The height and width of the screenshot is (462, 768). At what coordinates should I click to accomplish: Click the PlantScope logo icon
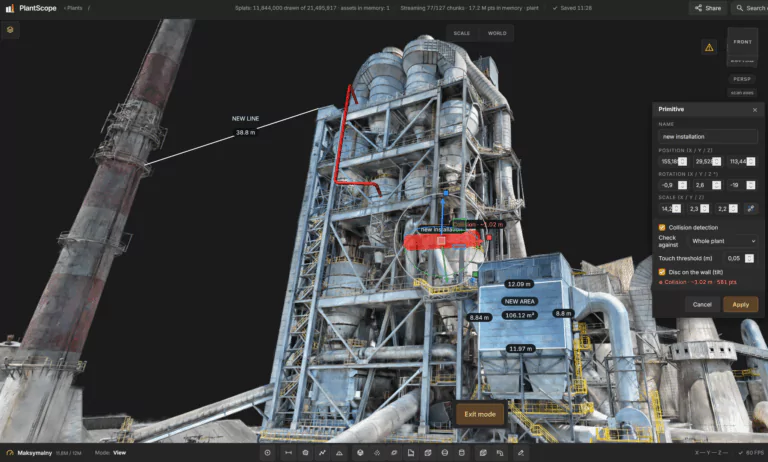(9, 8)
